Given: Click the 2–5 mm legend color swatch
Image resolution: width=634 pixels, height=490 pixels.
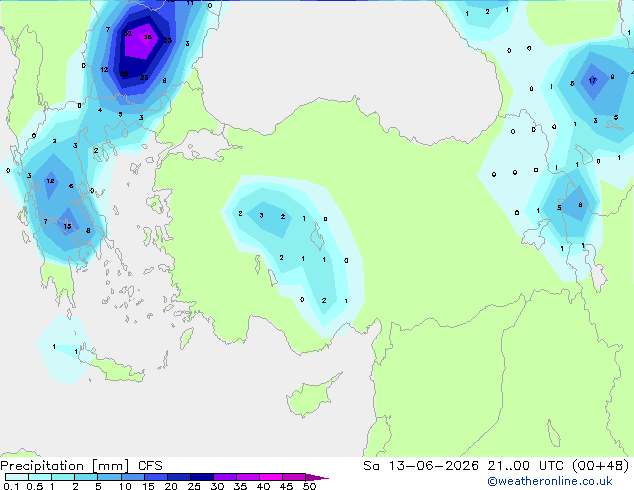Looking at the screenshot, I should pyautogui.click(x=86, y=477).
